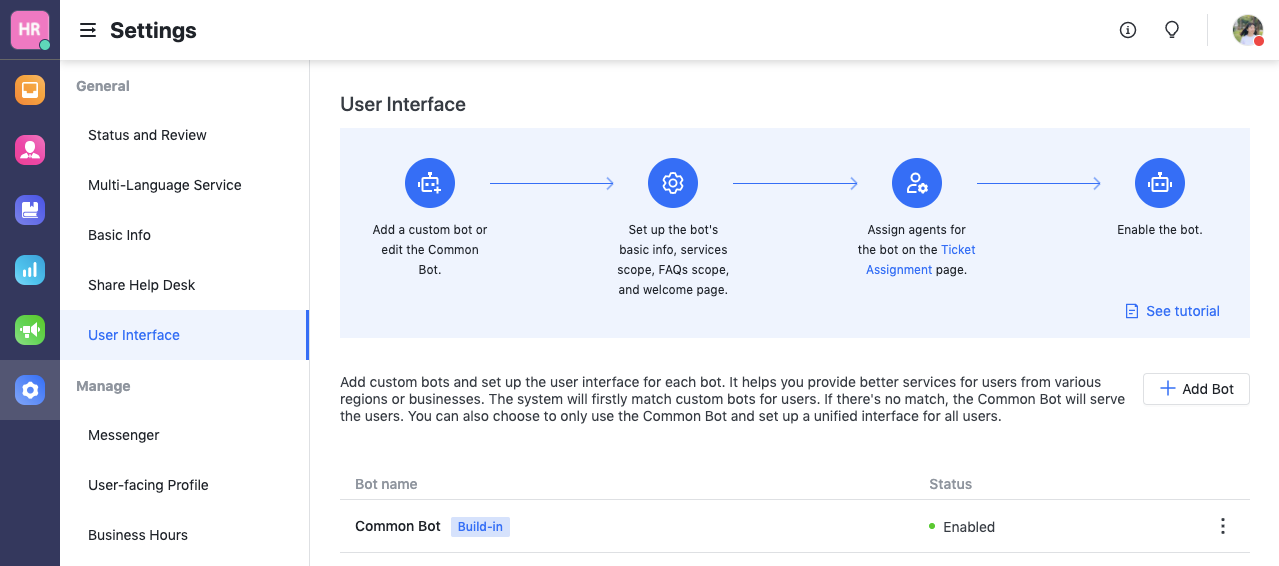The height and width of the screenshot is (566, 1279).
Task: Click the HR help desk logo
Action: click(30, 30)
